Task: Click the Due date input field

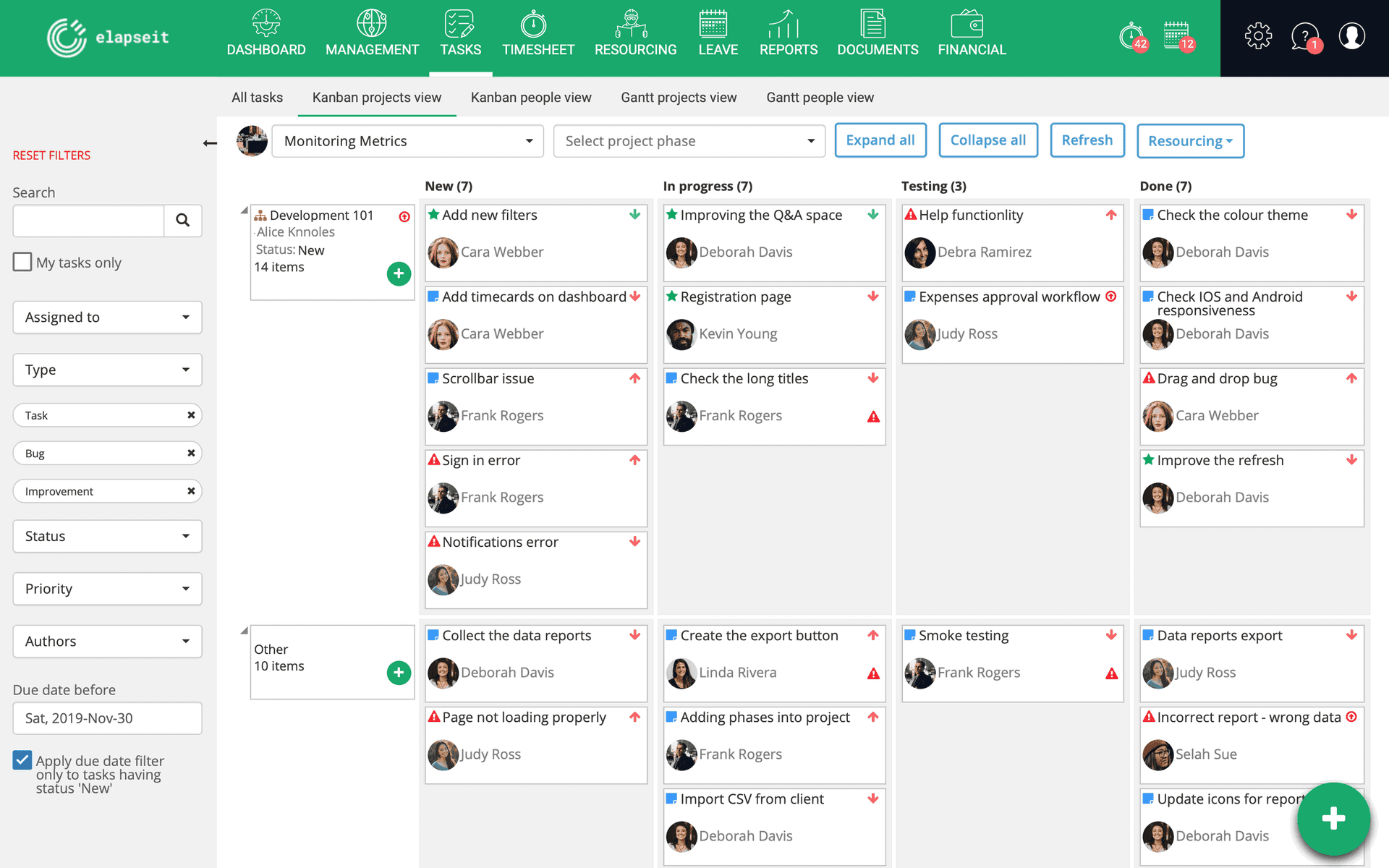Action: [x=107, y=717]
